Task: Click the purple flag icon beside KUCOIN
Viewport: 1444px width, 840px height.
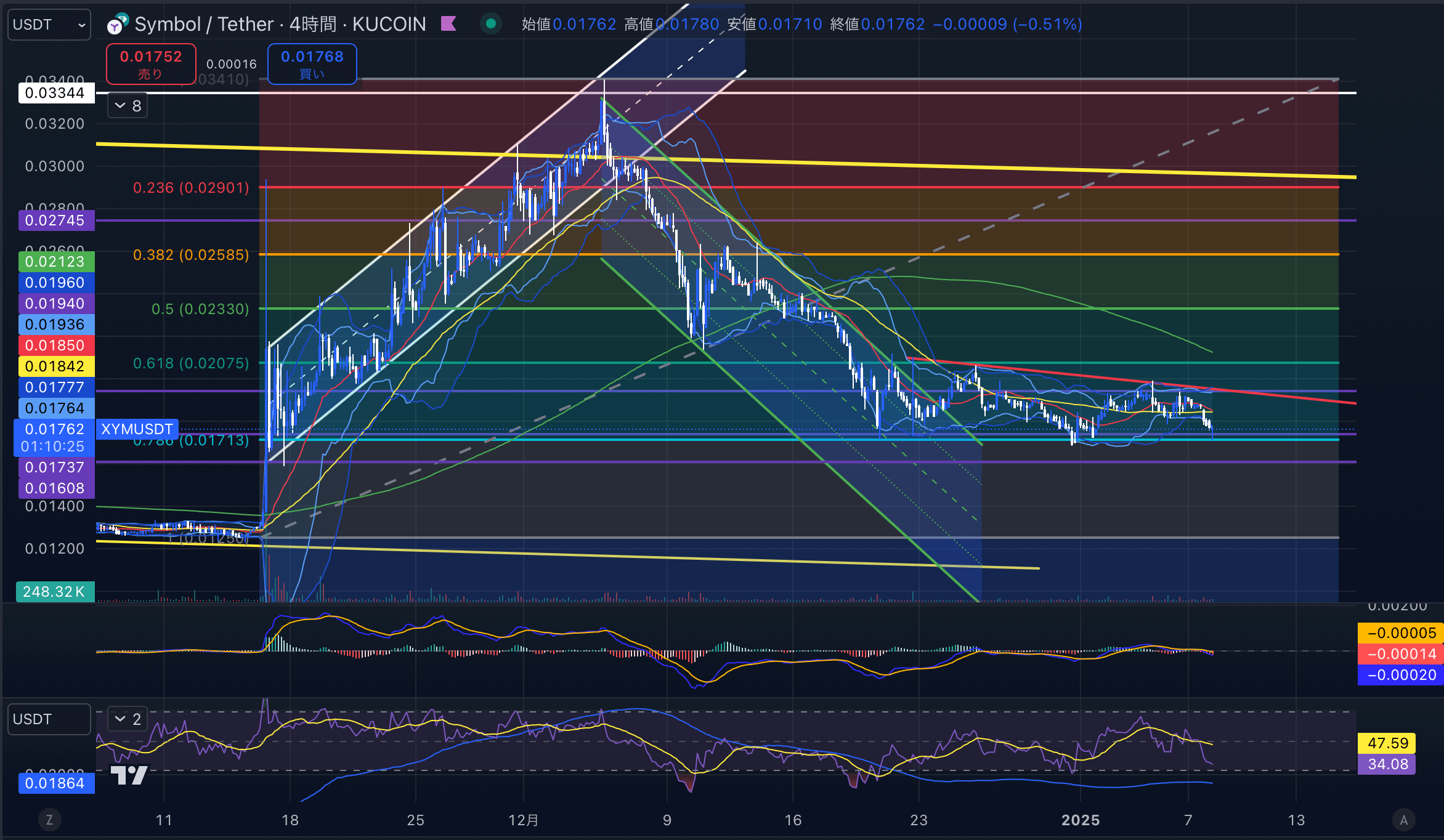Action: coord(448,24)
